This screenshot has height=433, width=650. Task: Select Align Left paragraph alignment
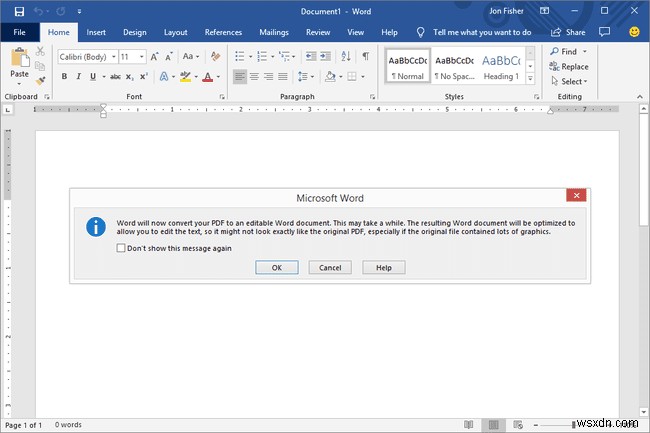point(240,76)
